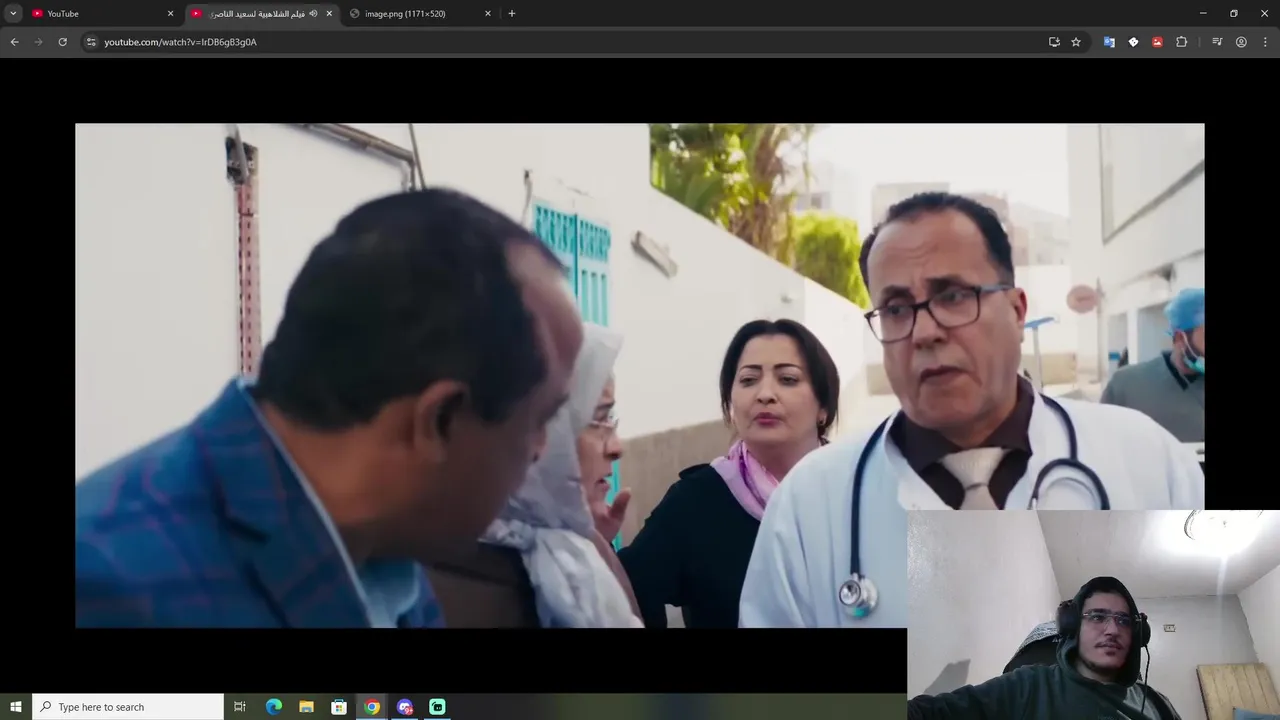Open a new browser tab

512,14
